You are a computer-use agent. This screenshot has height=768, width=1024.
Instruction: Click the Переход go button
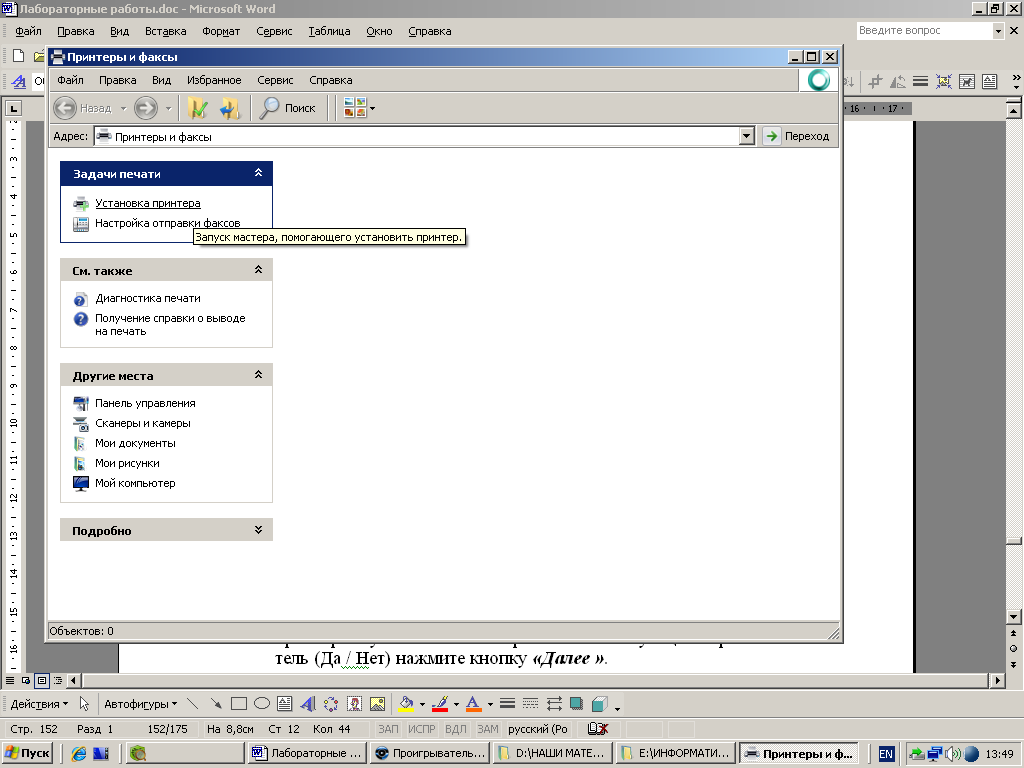tap(798, 136)
